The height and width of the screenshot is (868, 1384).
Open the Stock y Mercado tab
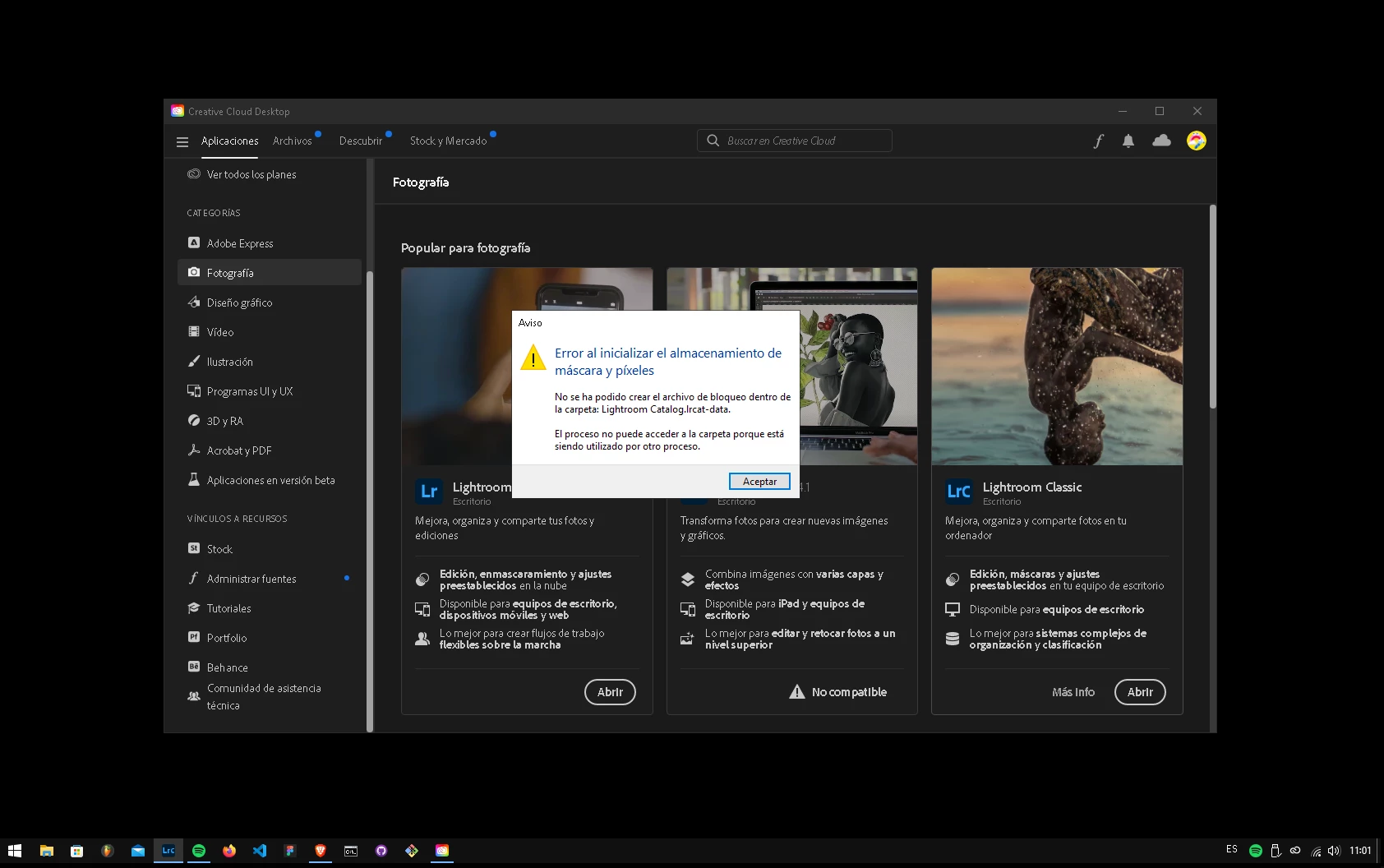coord(448,141)
